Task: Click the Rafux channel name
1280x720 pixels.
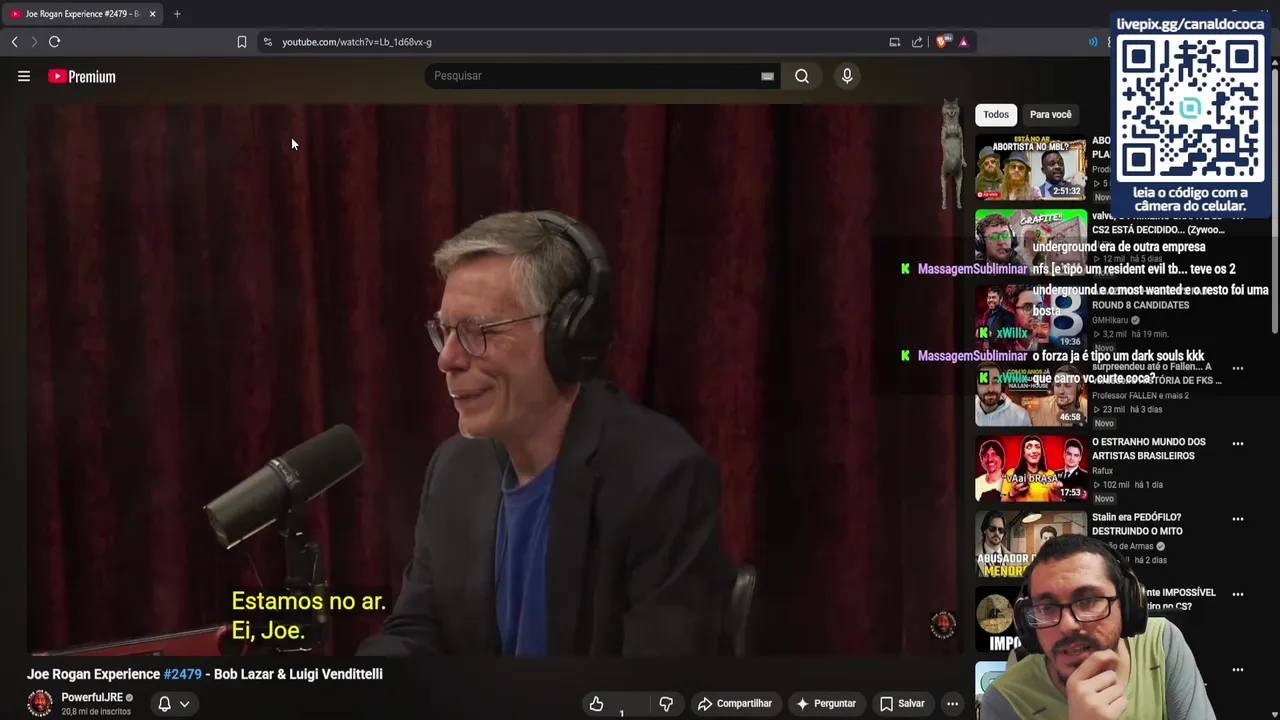Action: click(1102, 470)
